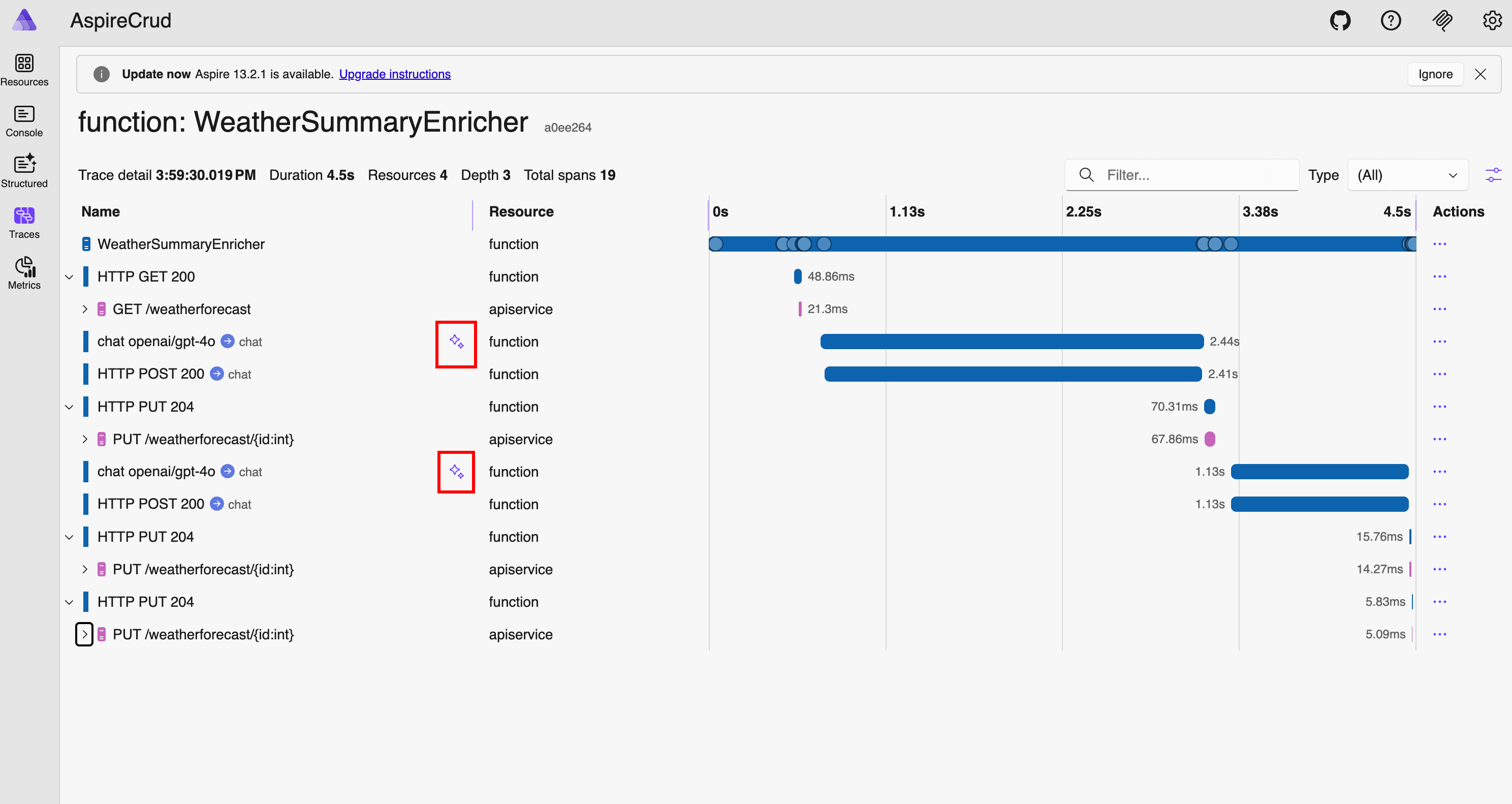Click the GenAI sparkle icon on second chat openai/gpt-4o row
1512x804 pixels.
point(456,472)
